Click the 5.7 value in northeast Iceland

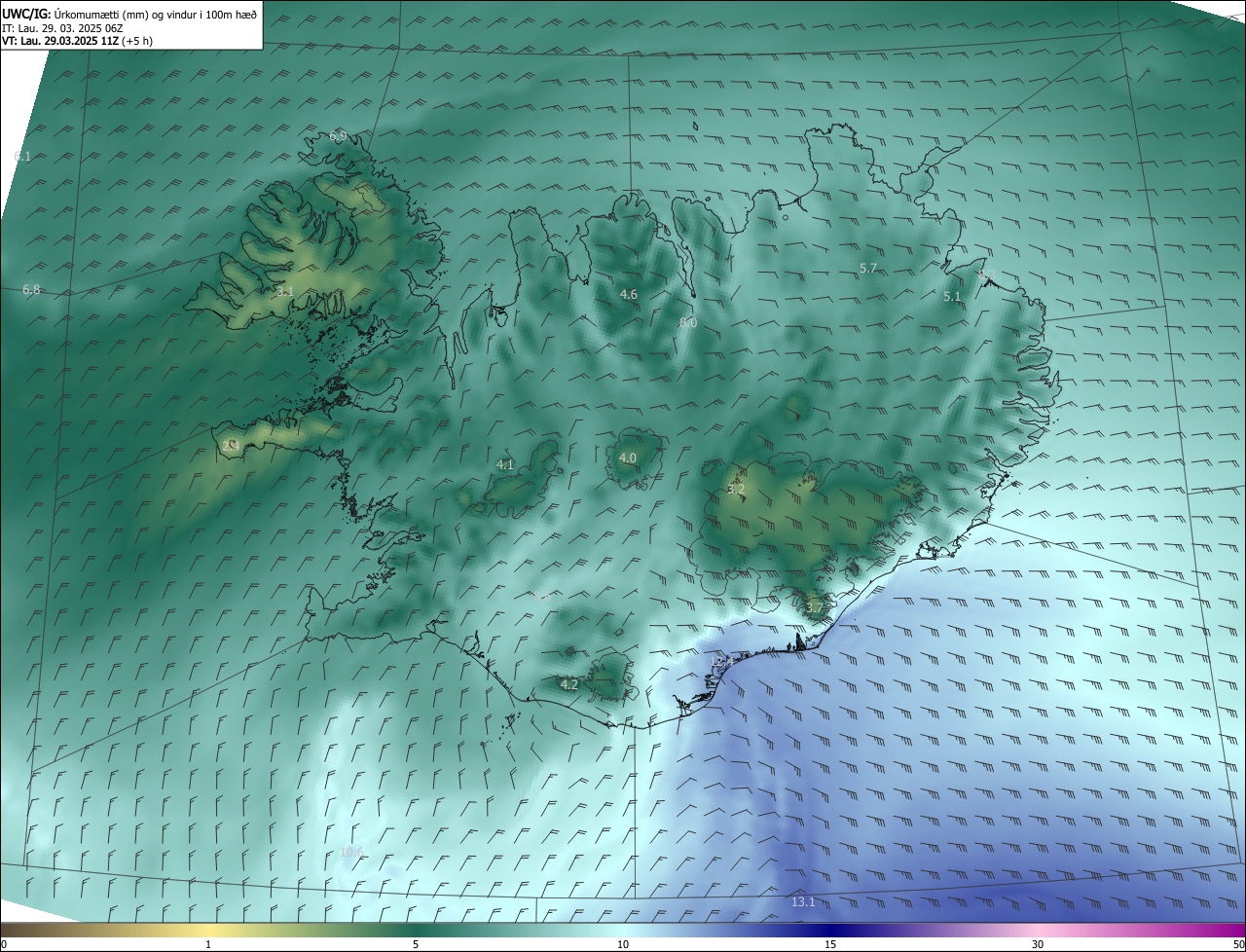869,268
